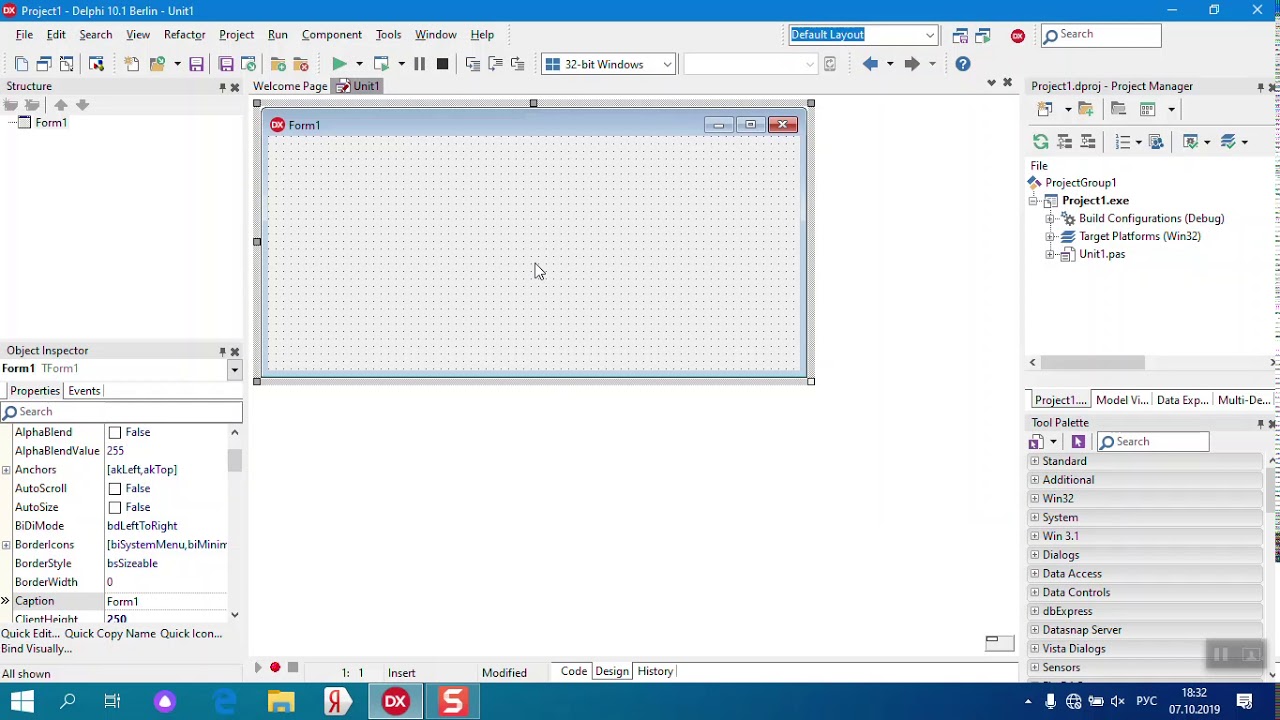Open Internet Explorer from the taskbar

click(224, 702)
